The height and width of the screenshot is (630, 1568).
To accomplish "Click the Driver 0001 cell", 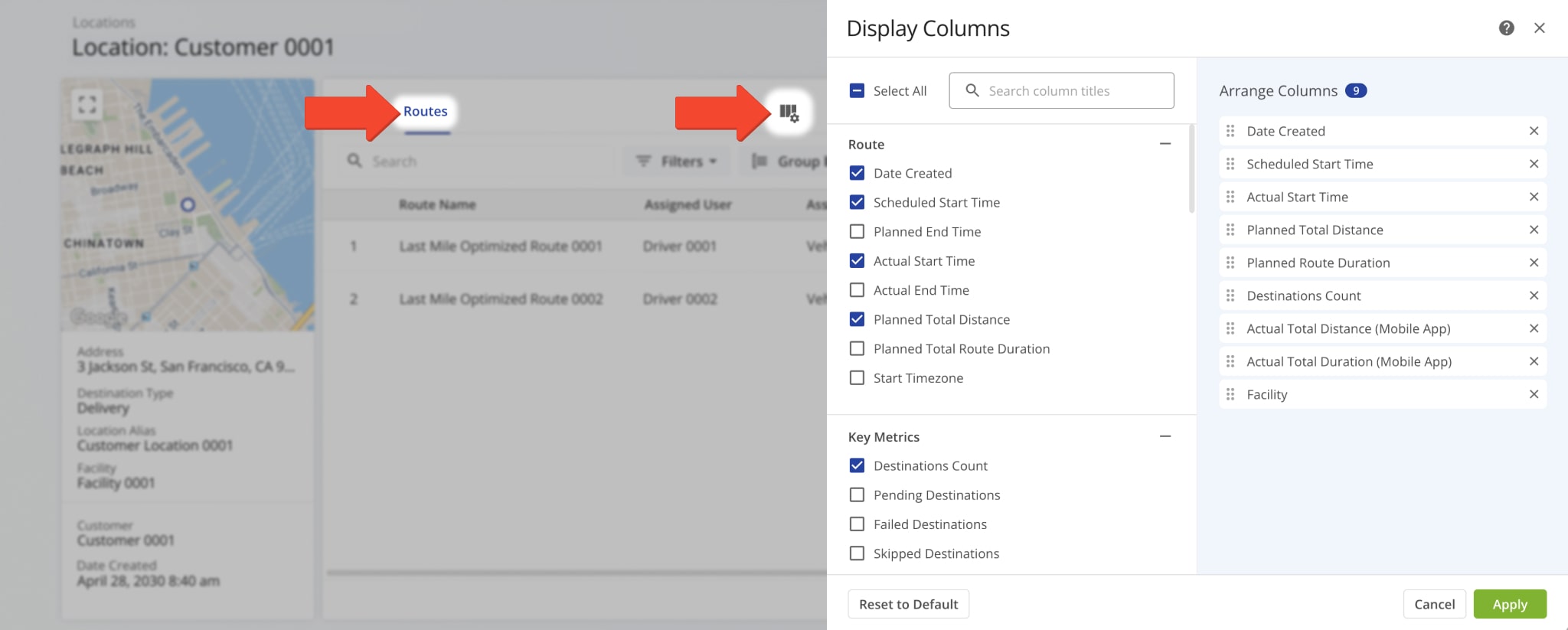I will (680, 246).
